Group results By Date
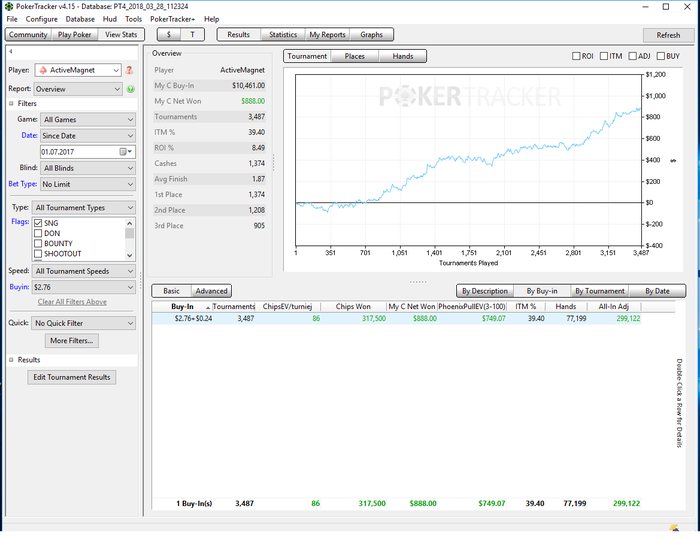The width and height of the screenshot is (700, 539). (657, 291)
